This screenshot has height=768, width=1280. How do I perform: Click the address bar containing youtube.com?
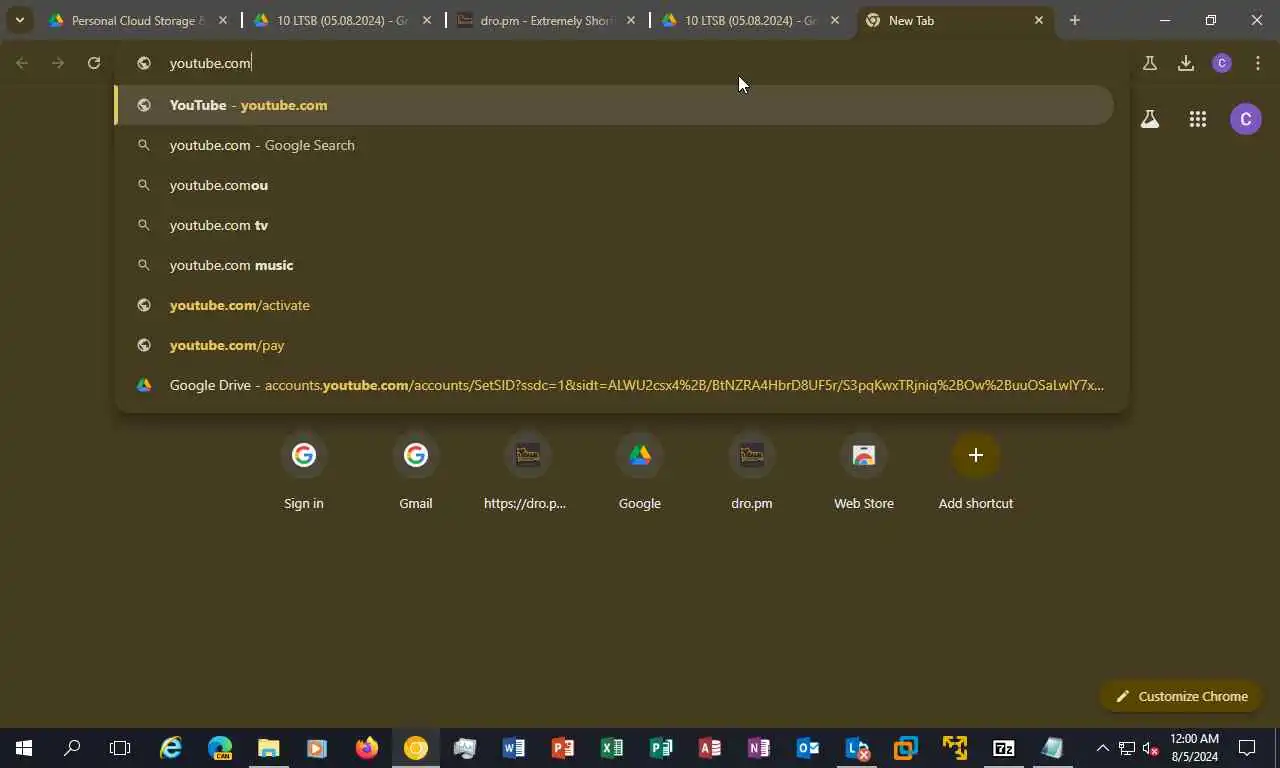[620, 63]
